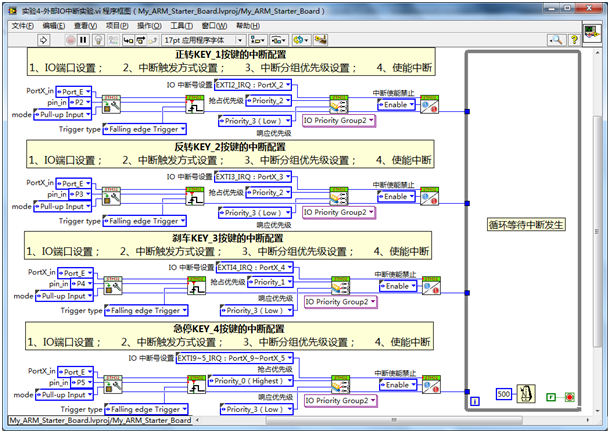Click the Run arrow toolbar button

tap(44, 40)
